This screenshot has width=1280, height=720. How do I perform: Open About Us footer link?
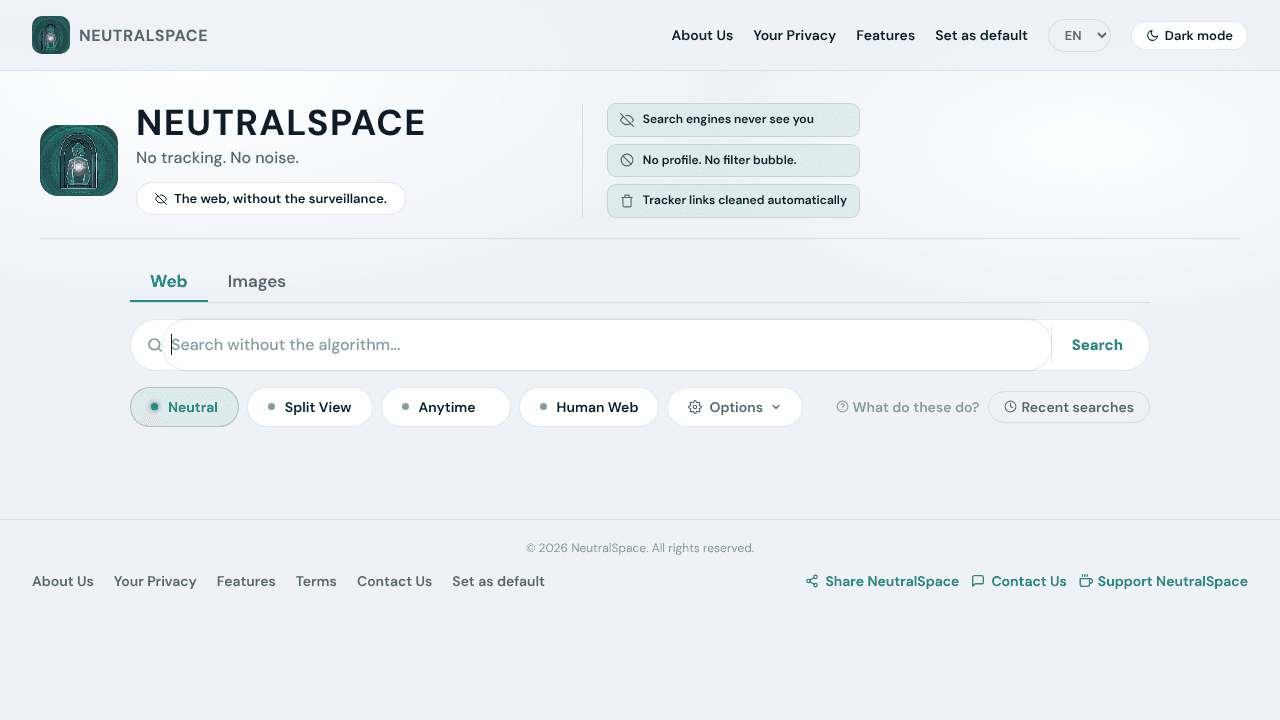point(63,581)
